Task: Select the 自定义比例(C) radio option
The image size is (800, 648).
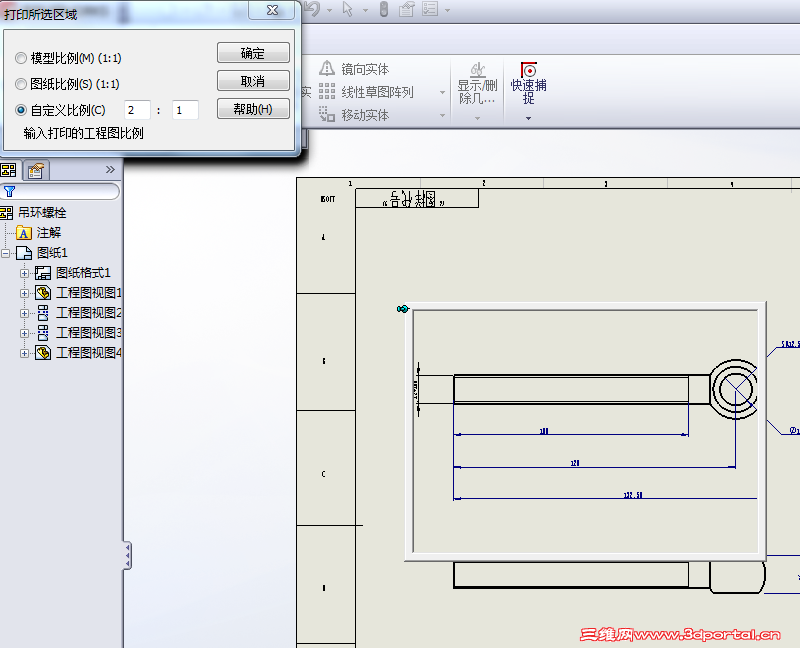Action: click(21, 110)
